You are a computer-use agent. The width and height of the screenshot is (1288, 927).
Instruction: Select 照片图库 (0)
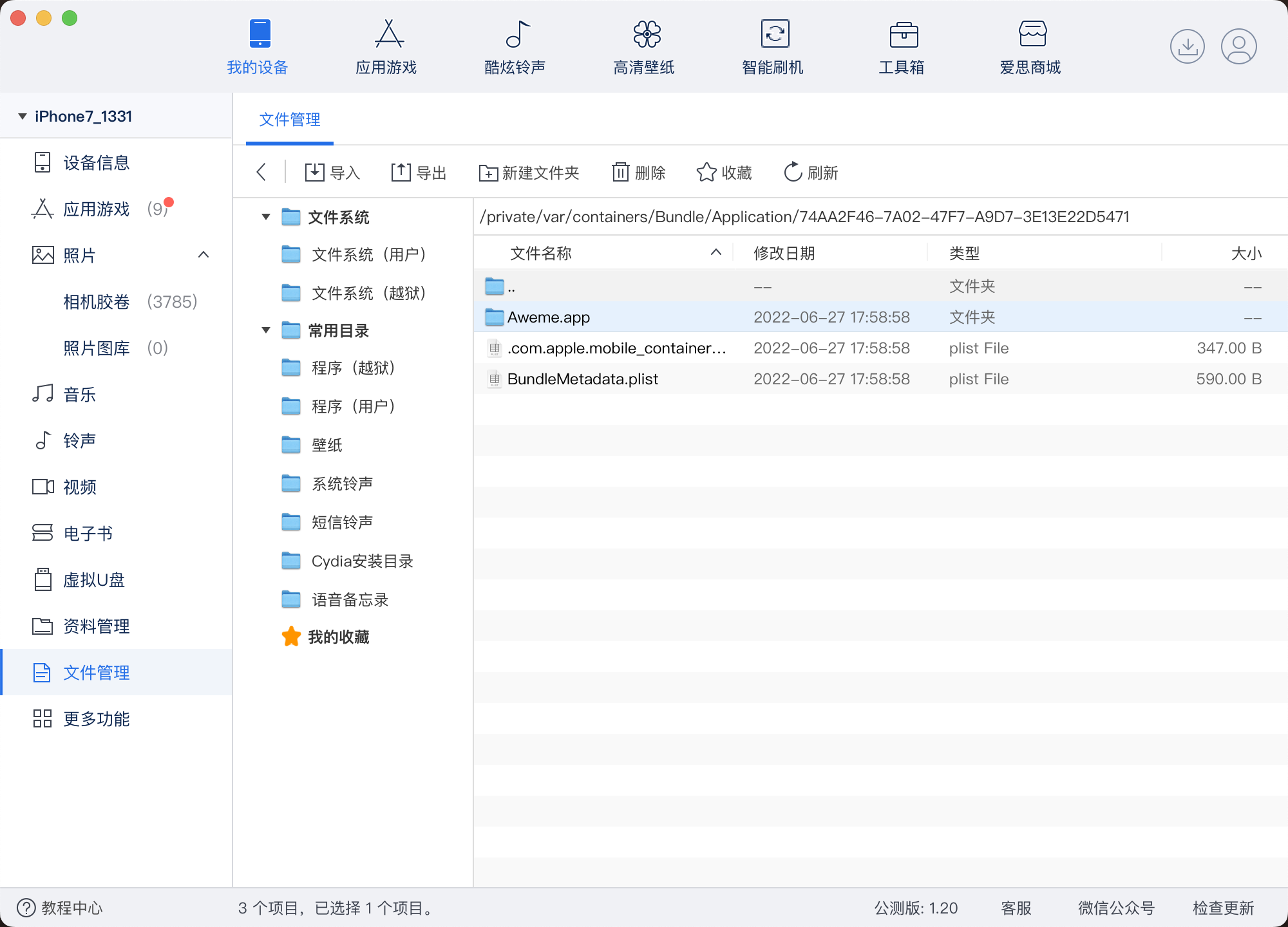116,348
